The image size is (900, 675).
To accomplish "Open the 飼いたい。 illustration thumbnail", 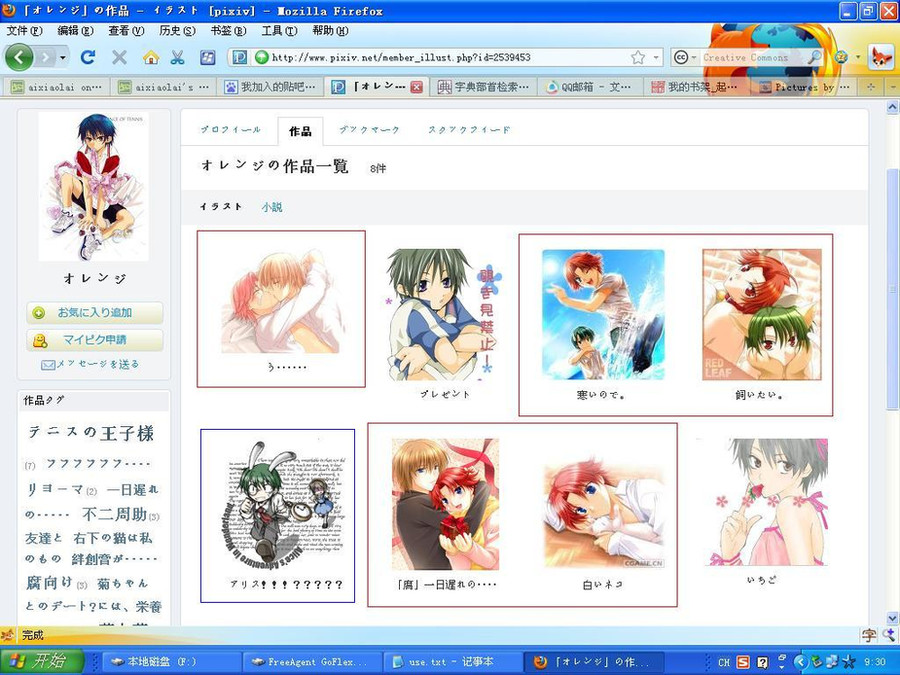I will click(762, 315).
